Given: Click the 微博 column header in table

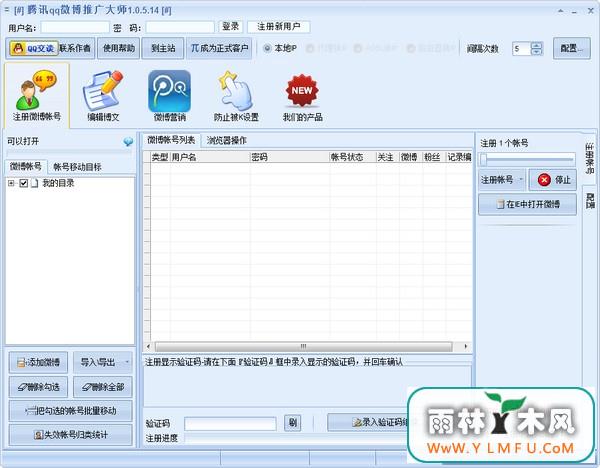Looking at the screenshot, I should click(x=411, y=157).
